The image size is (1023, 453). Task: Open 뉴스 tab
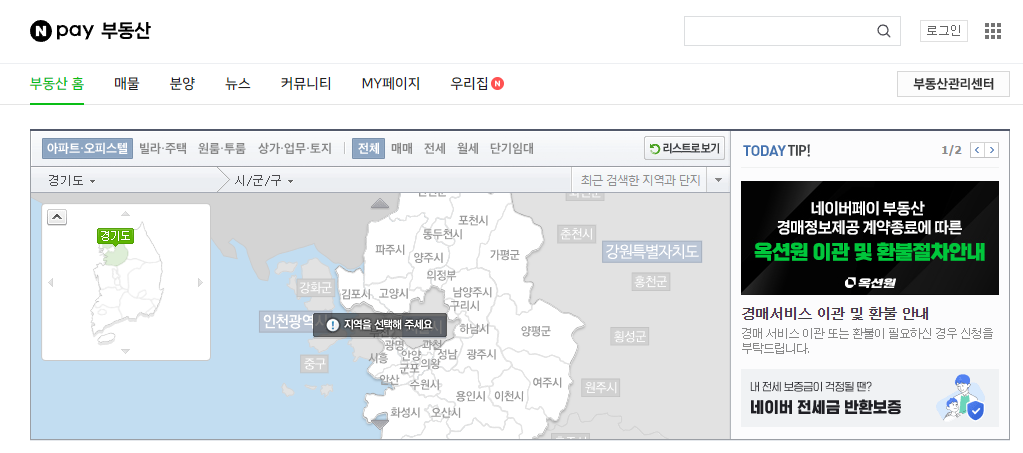pos(237,84)
